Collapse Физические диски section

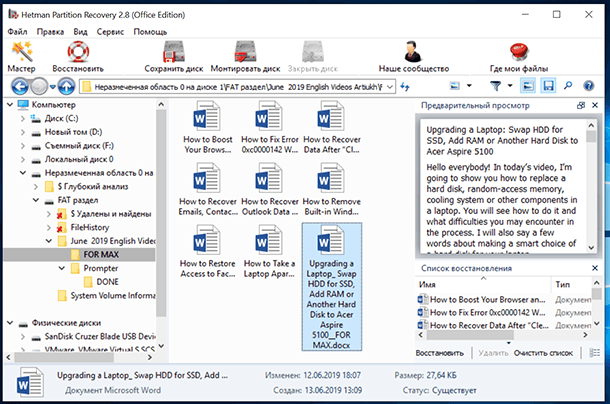(10, 323)
